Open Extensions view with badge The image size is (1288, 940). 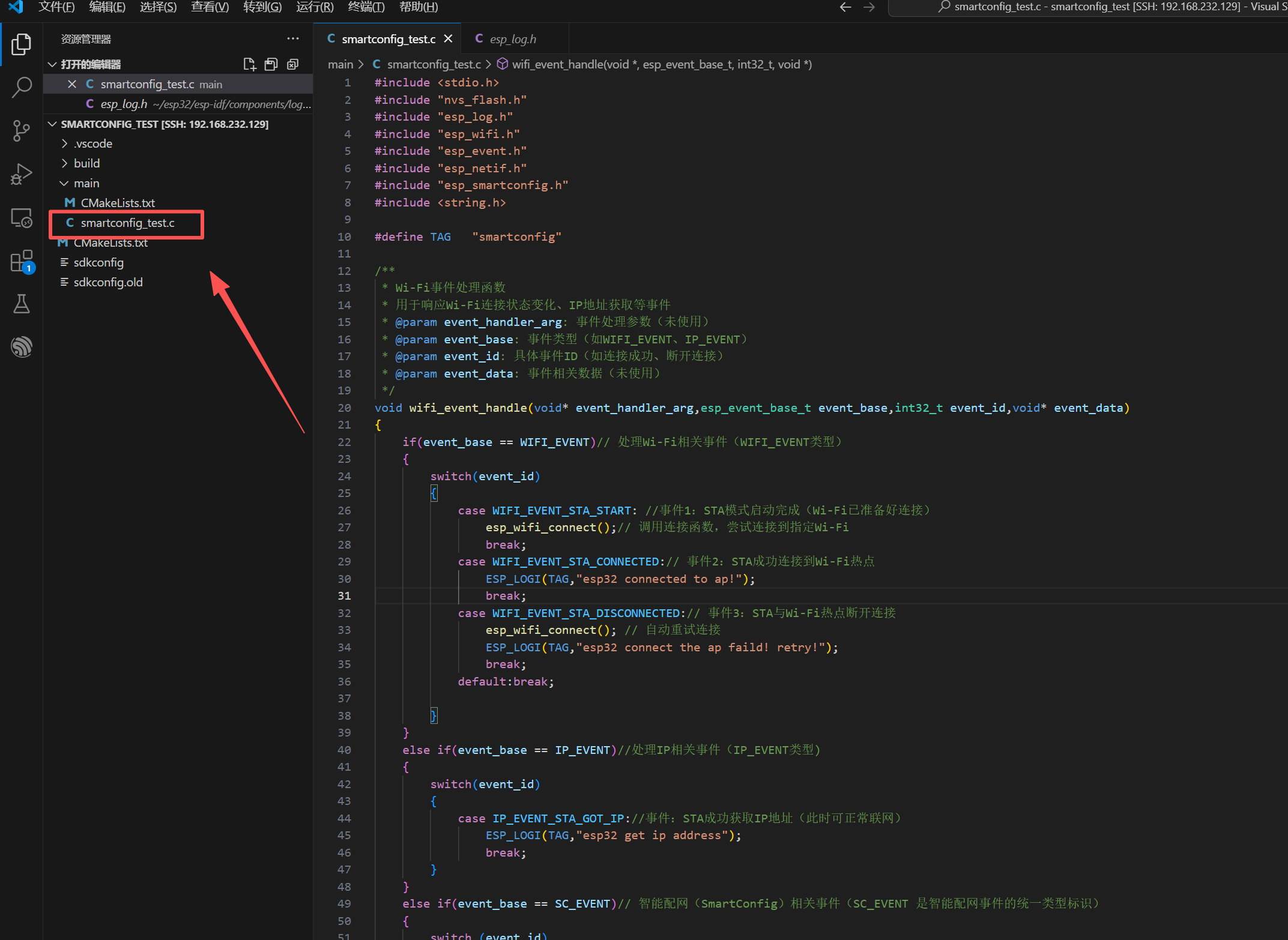22,262
